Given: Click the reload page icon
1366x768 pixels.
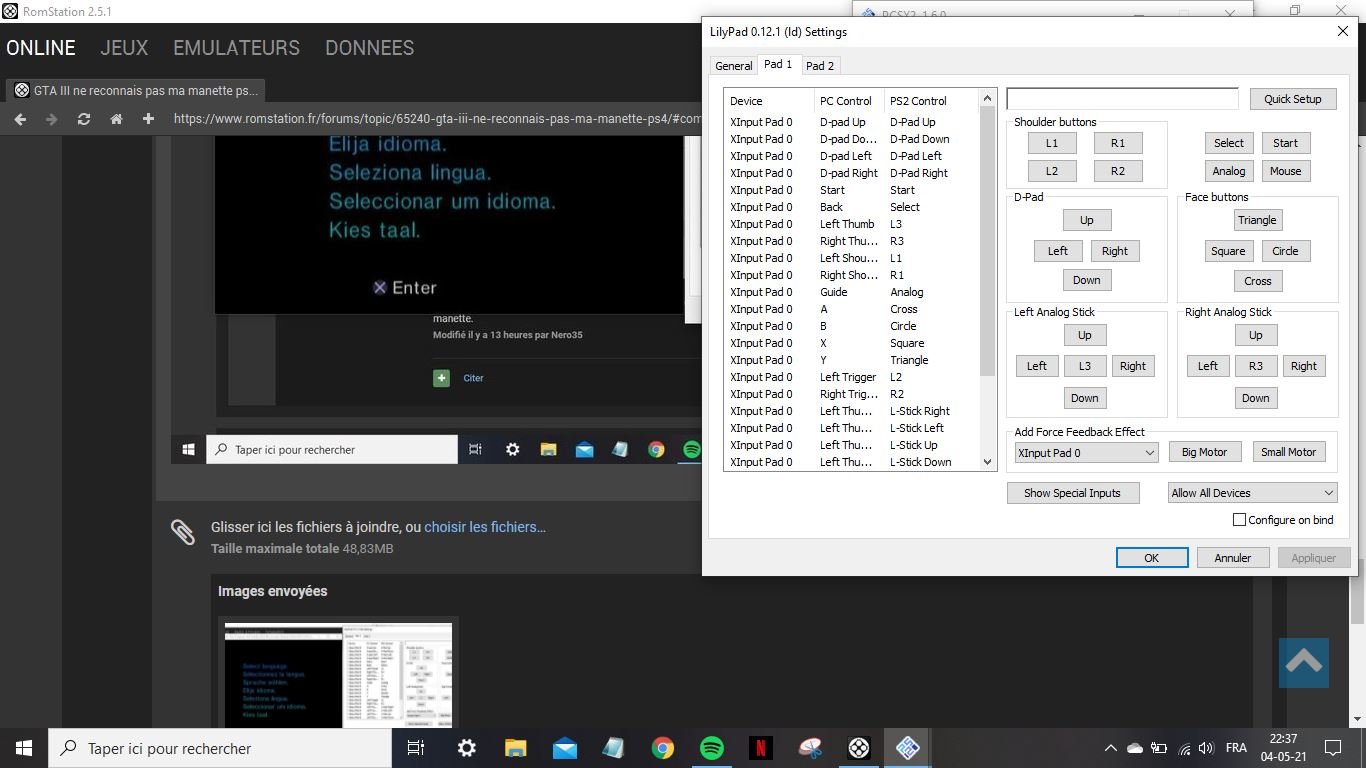Looking at the screenshot, I should pyautogui.click(x=84, y=119).
